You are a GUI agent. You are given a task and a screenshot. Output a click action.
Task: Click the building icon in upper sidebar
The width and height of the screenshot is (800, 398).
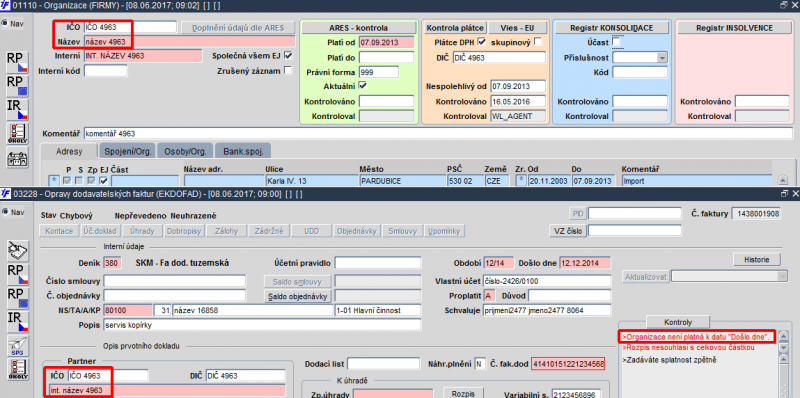pyautogui.click(x=17, y=159)
